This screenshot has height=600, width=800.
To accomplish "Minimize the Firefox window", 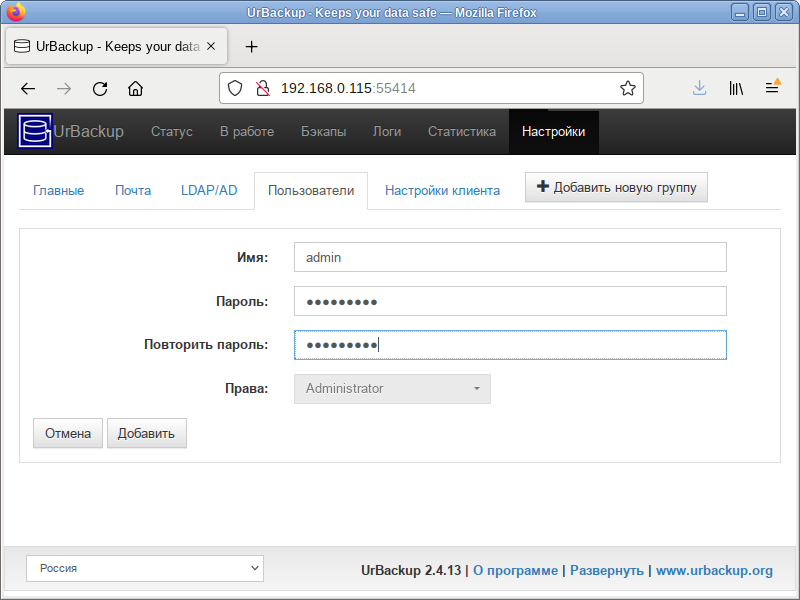I will tap(740, 12).
